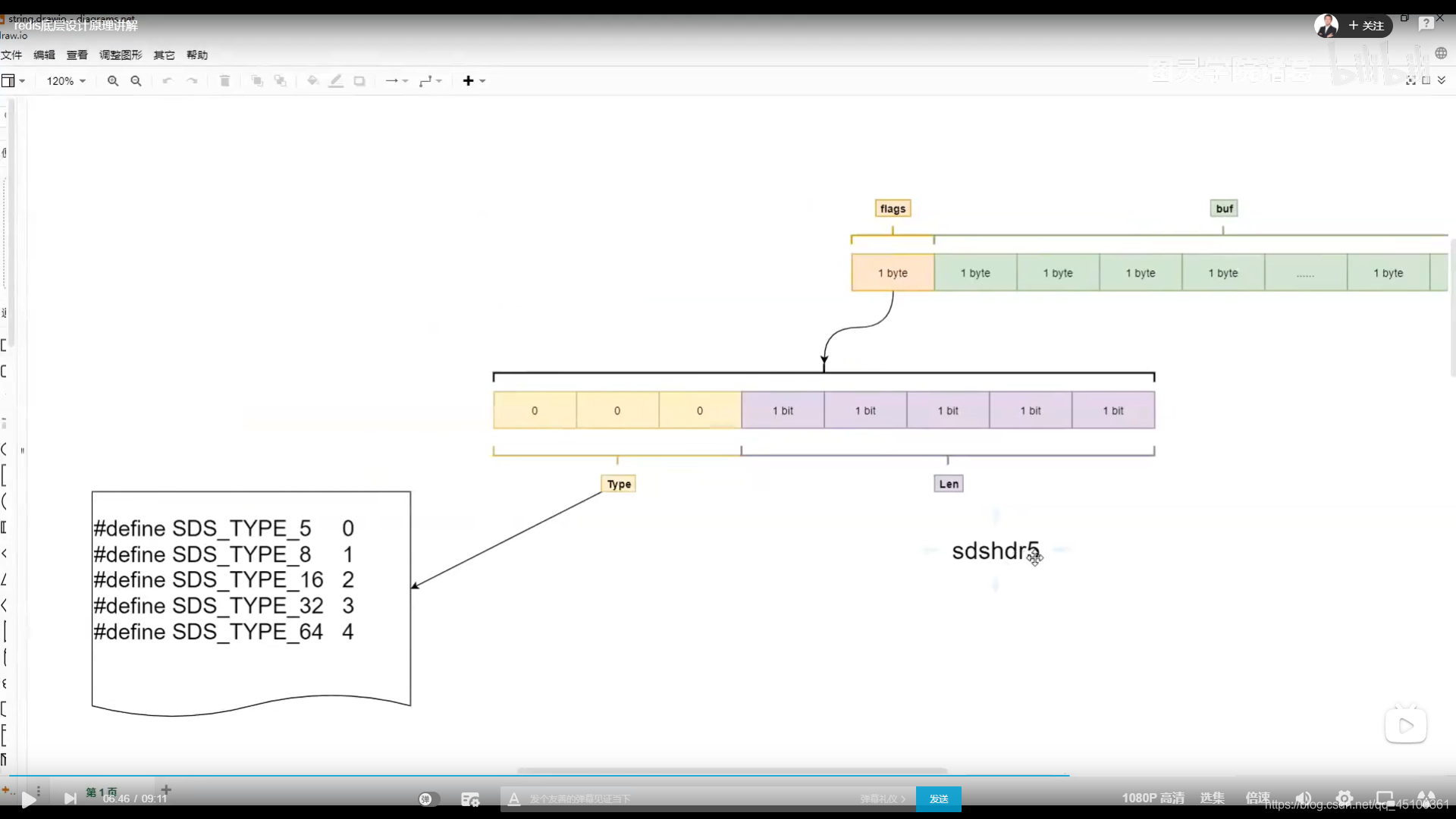Viewport: 1456px width, 819px height.
Task: Open the 编辑 menu
Action: 44,55
